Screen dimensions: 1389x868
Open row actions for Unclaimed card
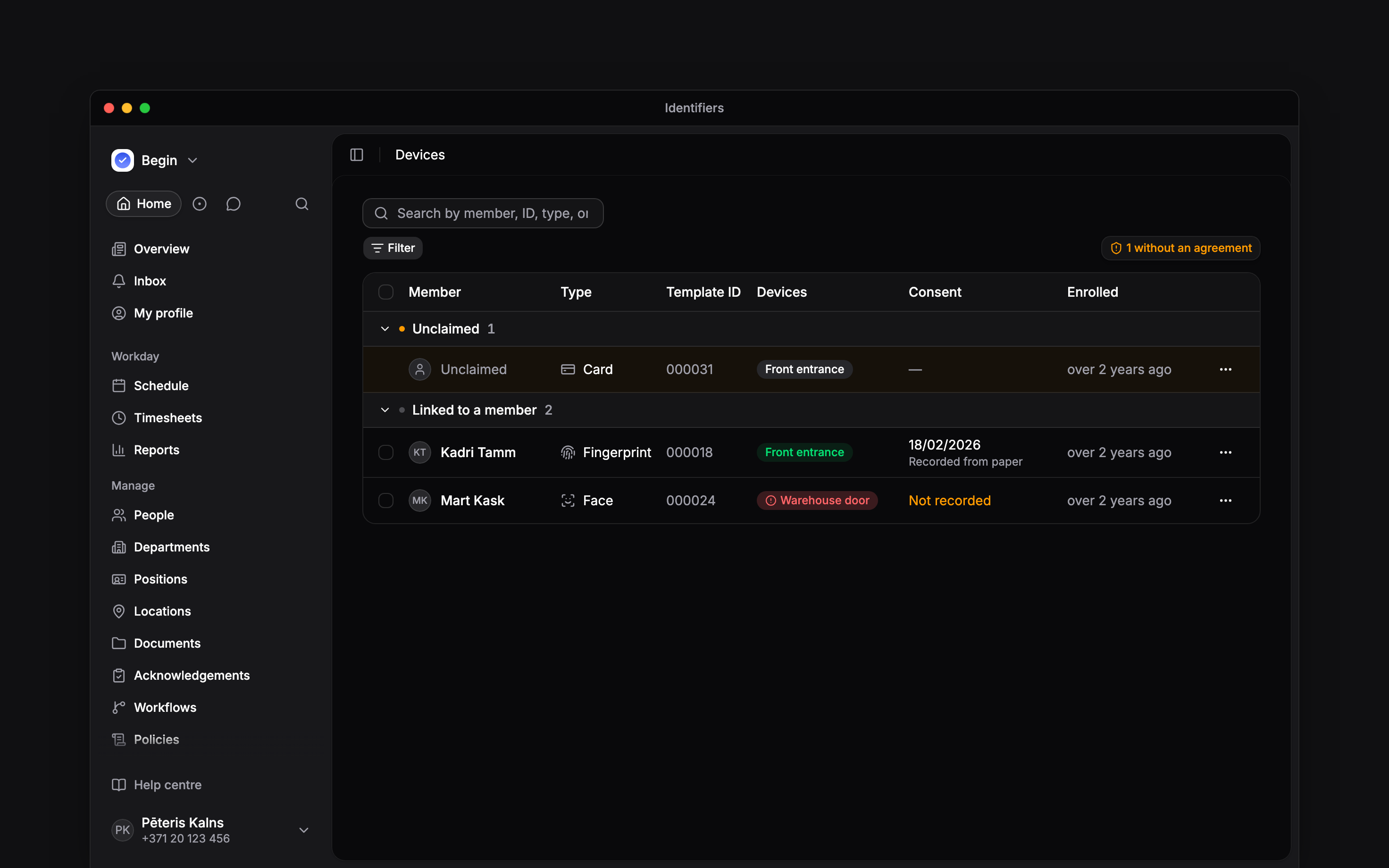pyautogui.click(x=1225, y=369)
